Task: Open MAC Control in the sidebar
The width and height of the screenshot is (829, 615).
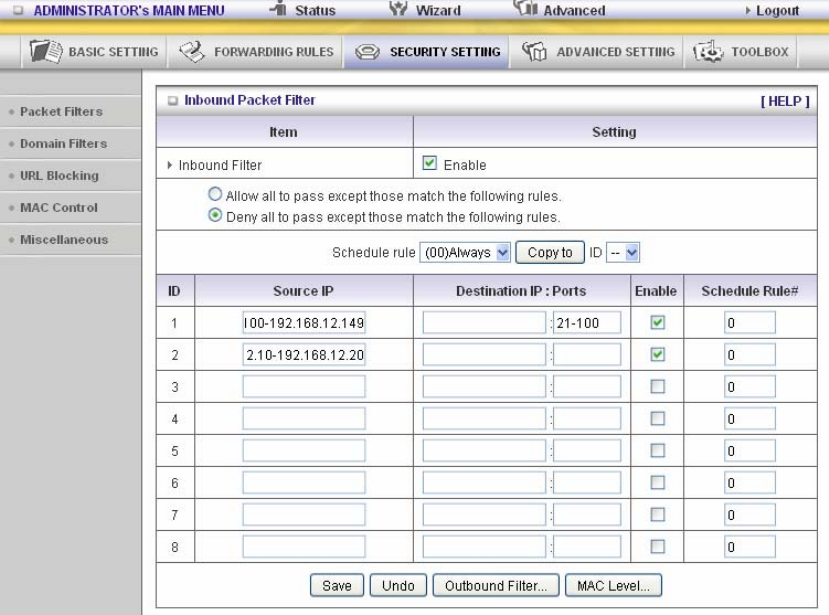Action: coord(59,208)
